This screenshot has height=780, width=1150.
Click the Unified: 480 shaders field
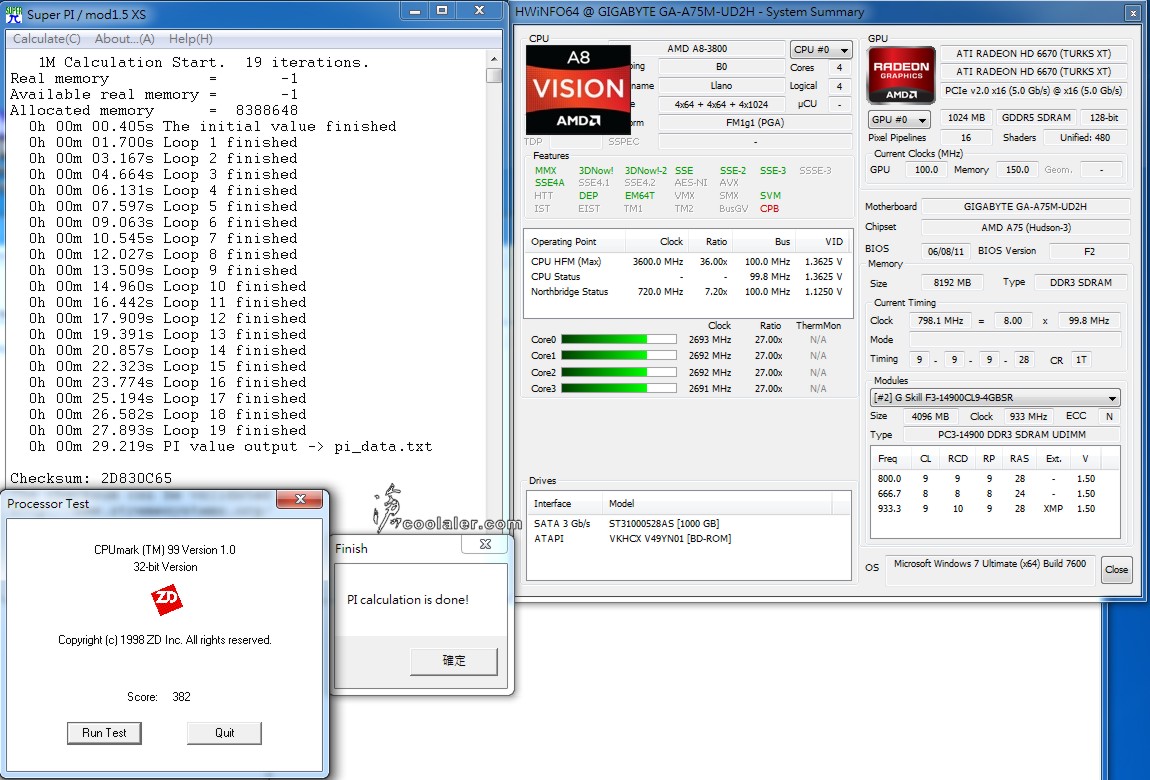pyautogui.click(x=1085, y=137)
